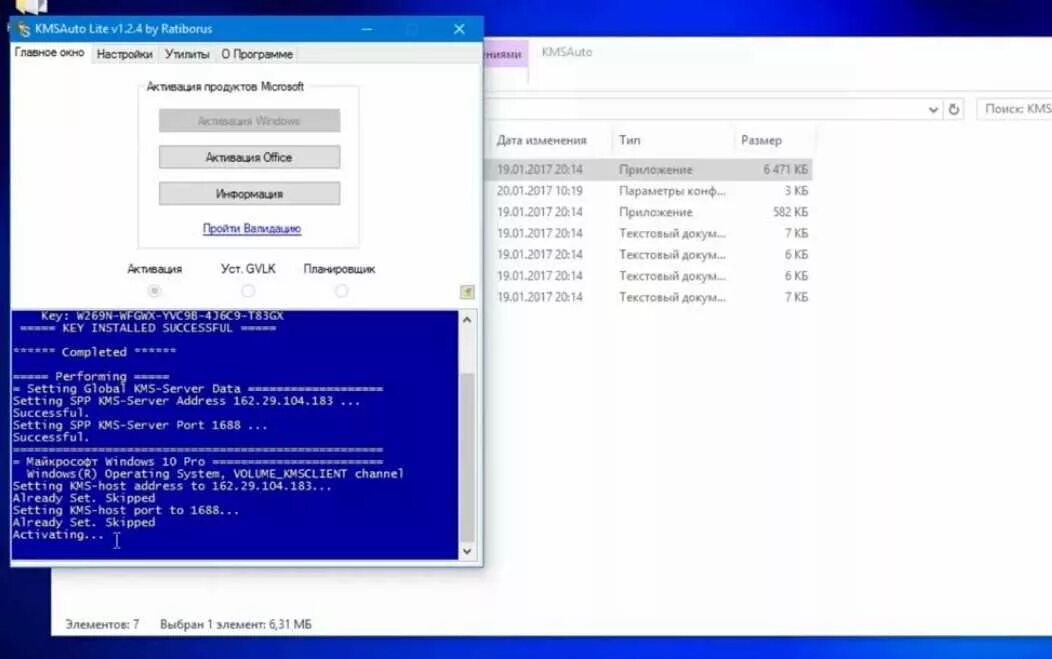Click the Explorer refresh icon
1052x659 pixels.
point(953,109)
